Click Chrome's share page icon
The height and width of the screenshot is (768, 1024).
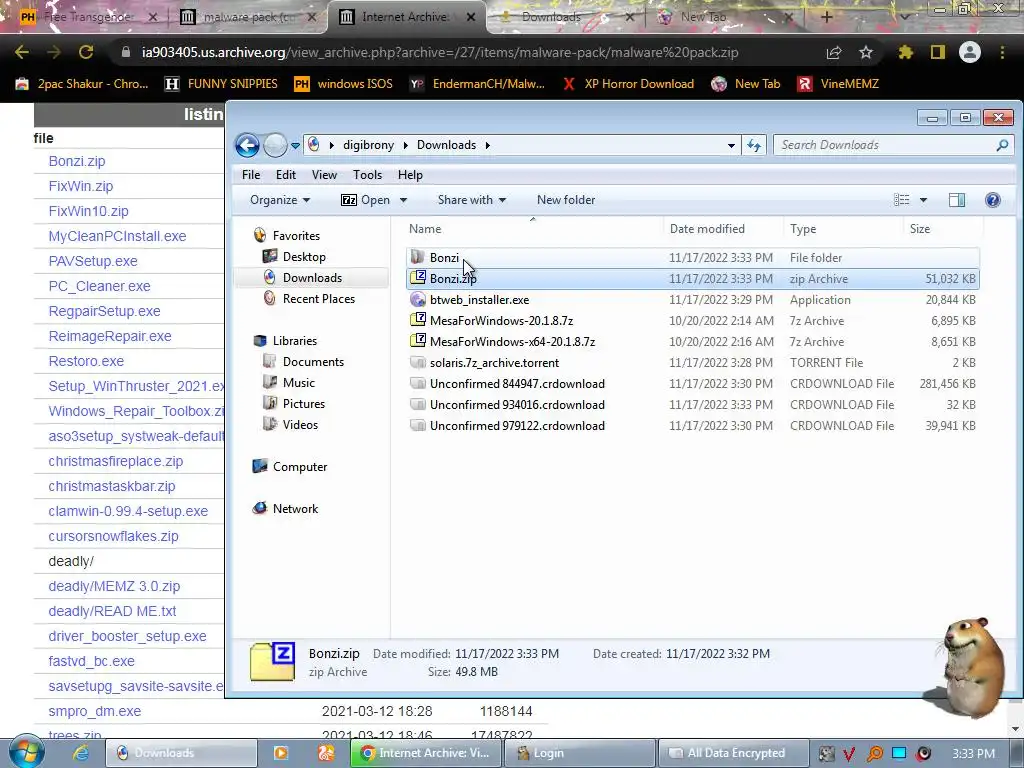point(834,52)
